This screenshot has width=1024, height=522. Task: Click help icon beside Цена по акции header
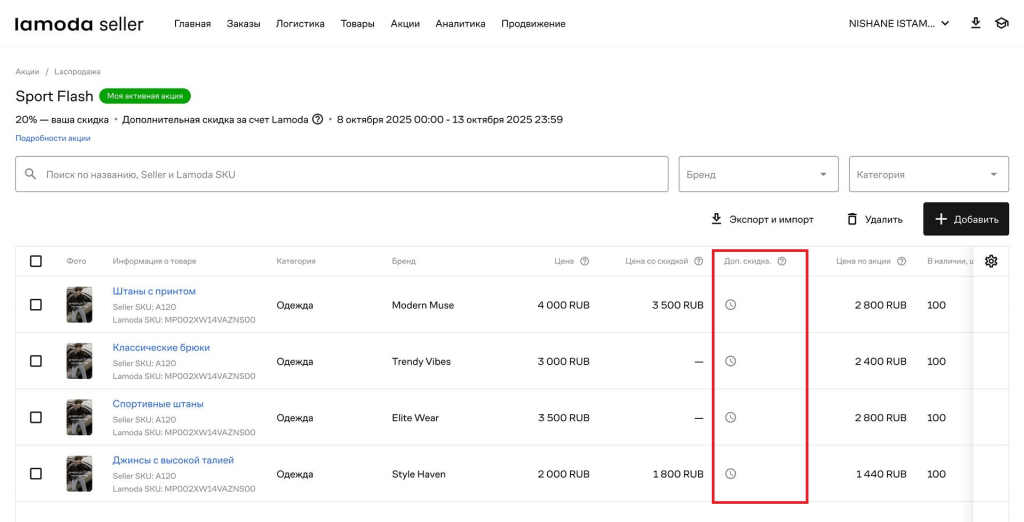[x=901, y=262]
